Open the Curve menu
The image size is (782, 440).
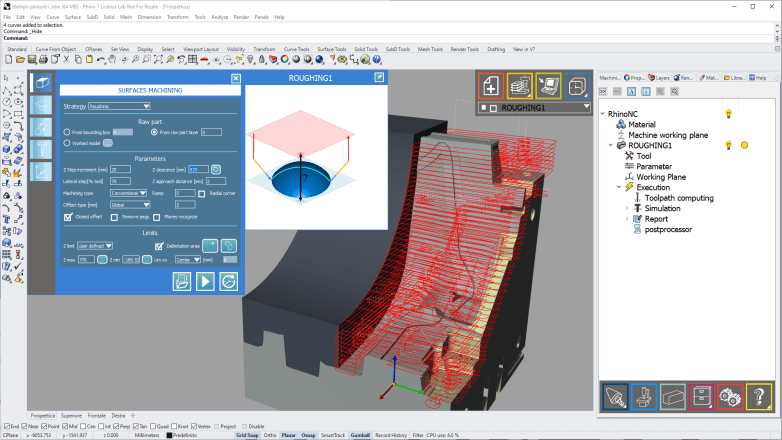[52, 17]
